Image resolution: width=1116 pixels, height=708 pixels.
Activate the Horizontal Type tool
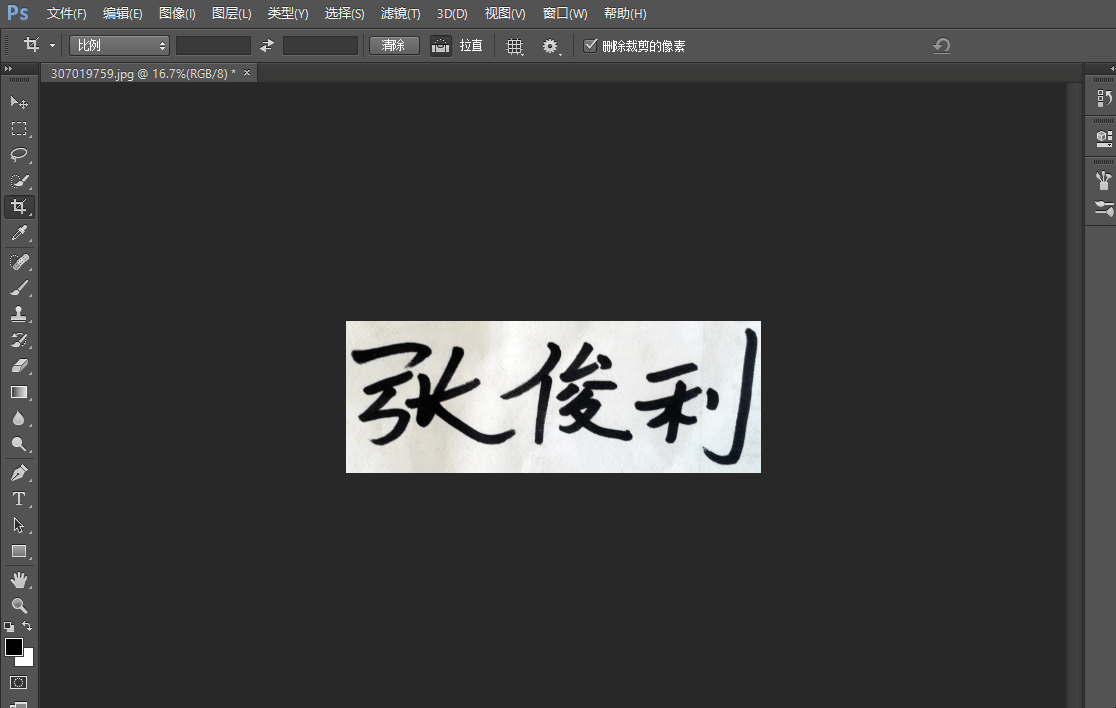point(19,499)
